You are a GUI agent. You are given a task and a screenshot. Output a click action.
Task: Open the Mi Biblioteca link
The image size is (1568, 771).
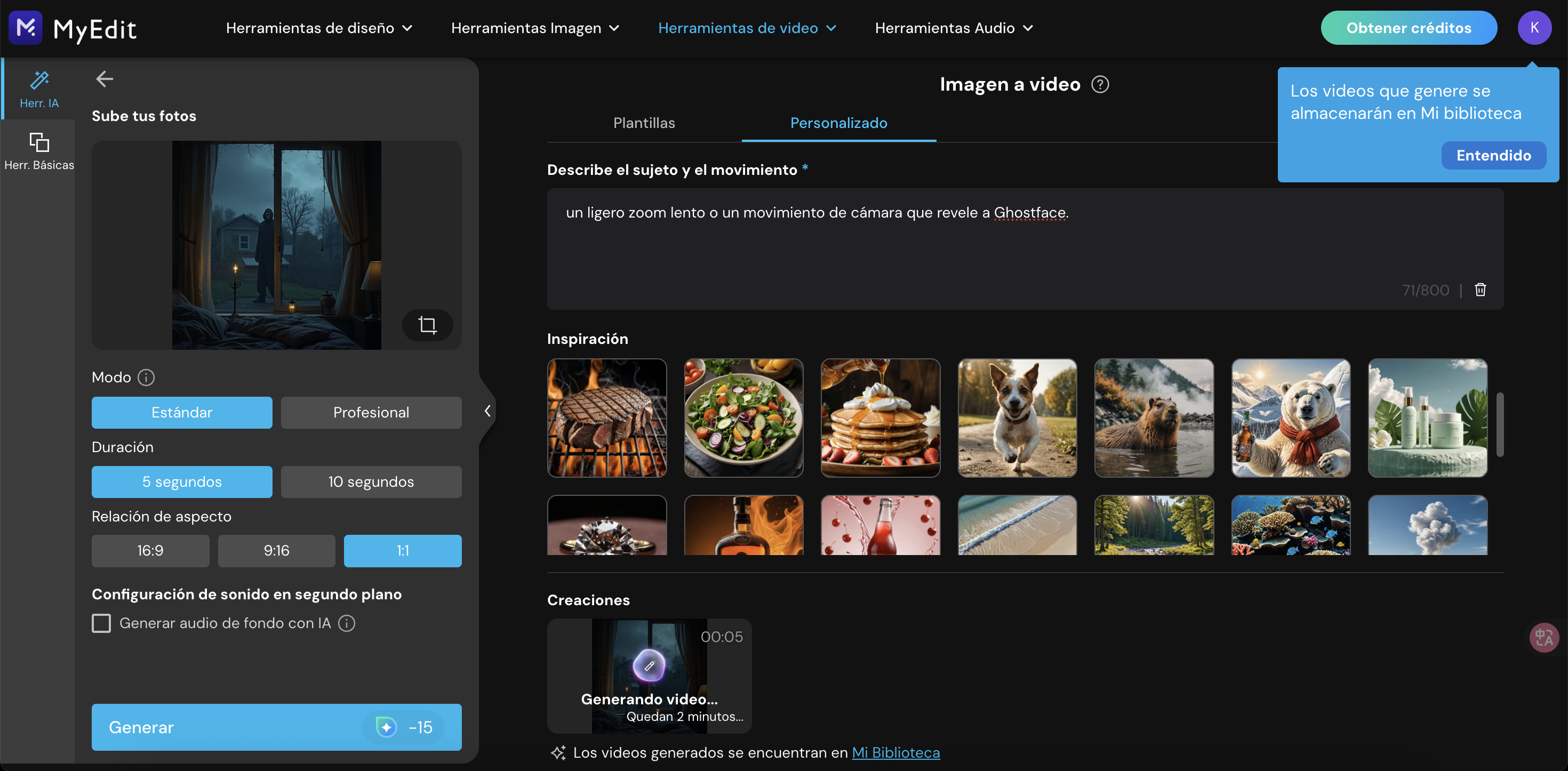point(895,753)
